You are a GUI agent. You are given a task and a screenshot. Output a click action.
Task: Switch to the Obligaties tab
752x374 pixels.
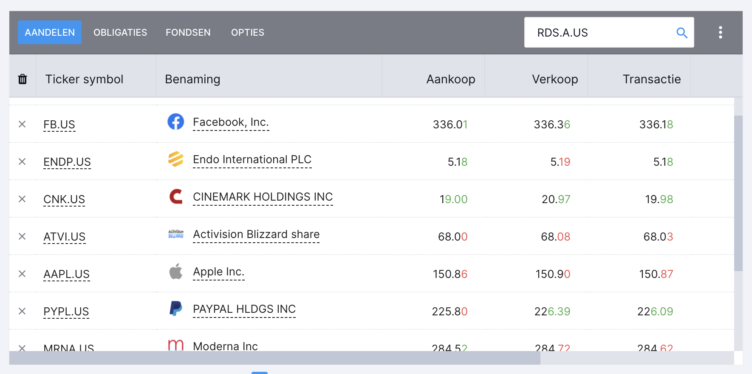click(x=120, y=33)
